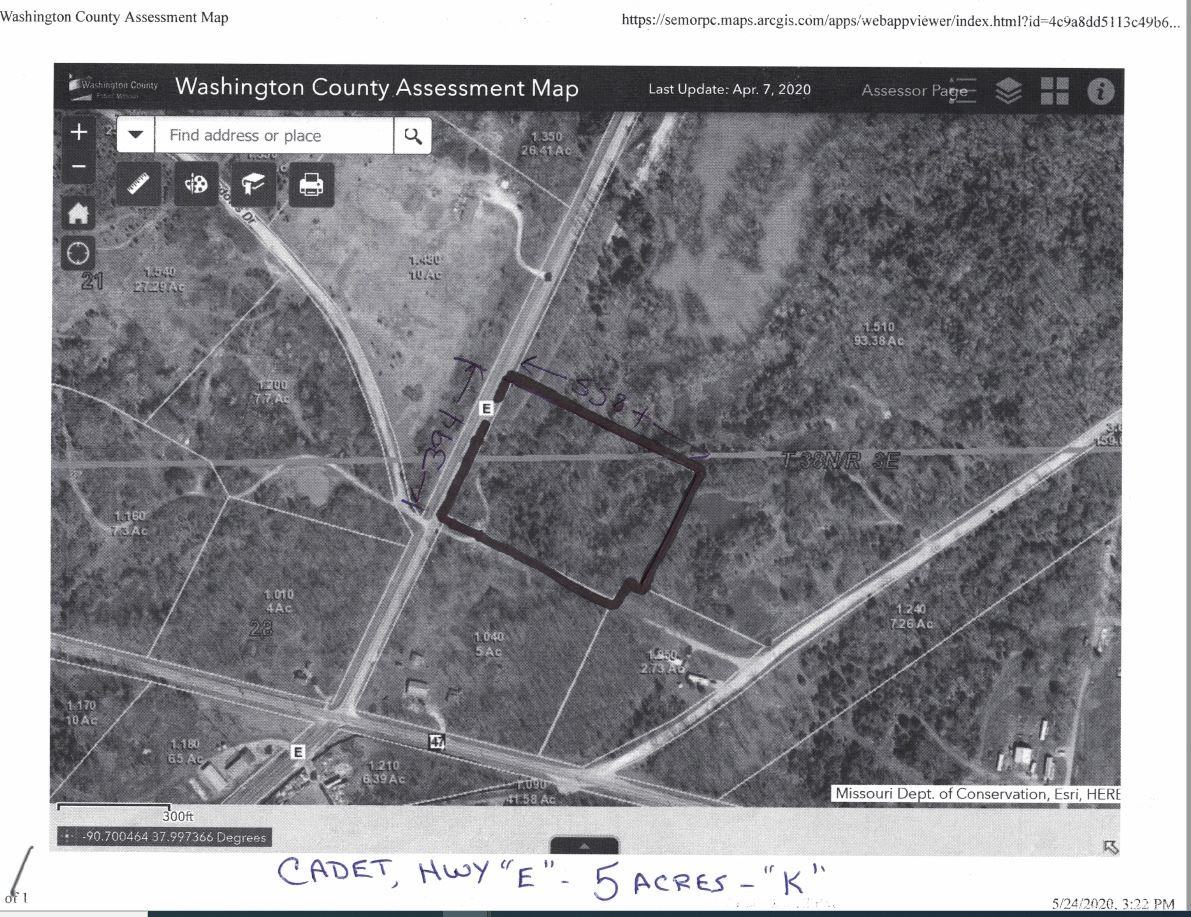Screen dimensions: 1191x917
Task: Toggle the Layer List panel
Action: pos(1009,90)
